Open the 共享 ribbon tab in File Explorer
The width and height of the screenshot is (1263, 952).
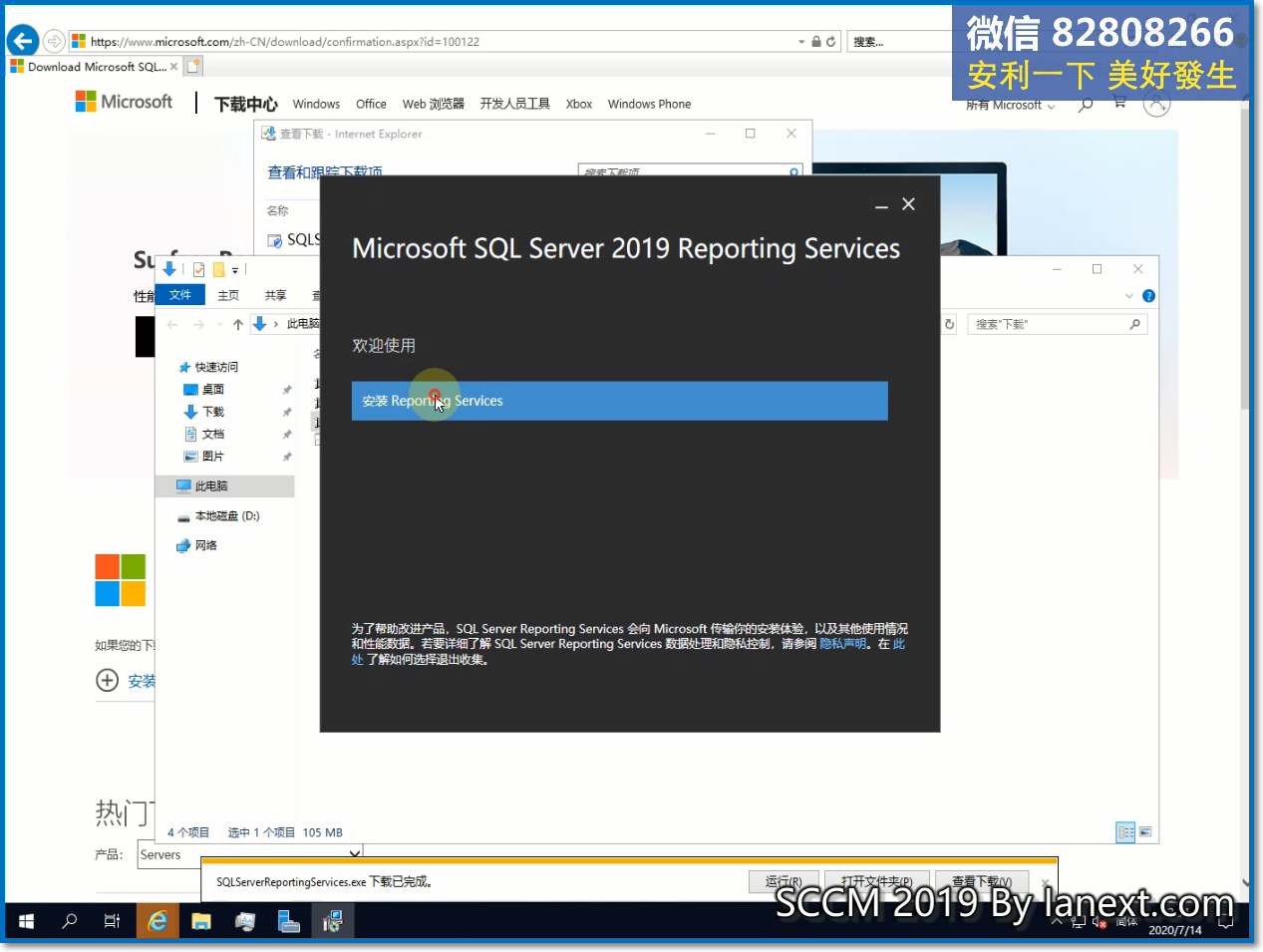pos(275,295)
